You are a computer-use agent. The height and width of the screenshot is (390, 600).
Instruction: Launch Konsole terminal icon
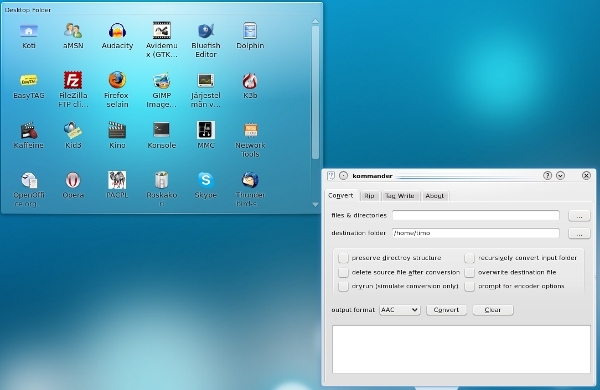coord(161,130)
